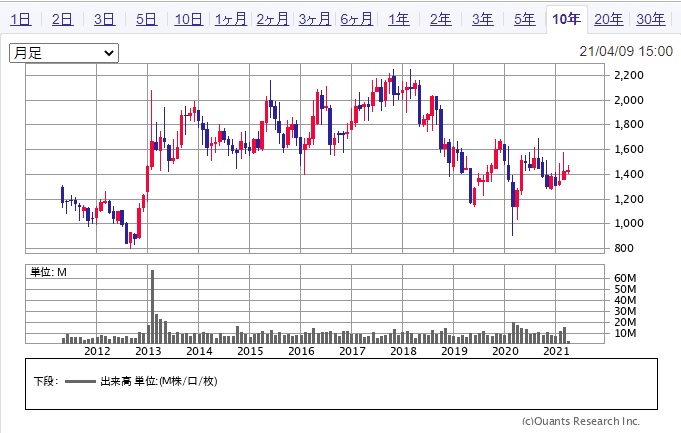Viewport: 681px width, 433px height.
Task: Select the 5日 range tab
Action: click(146, 19)
